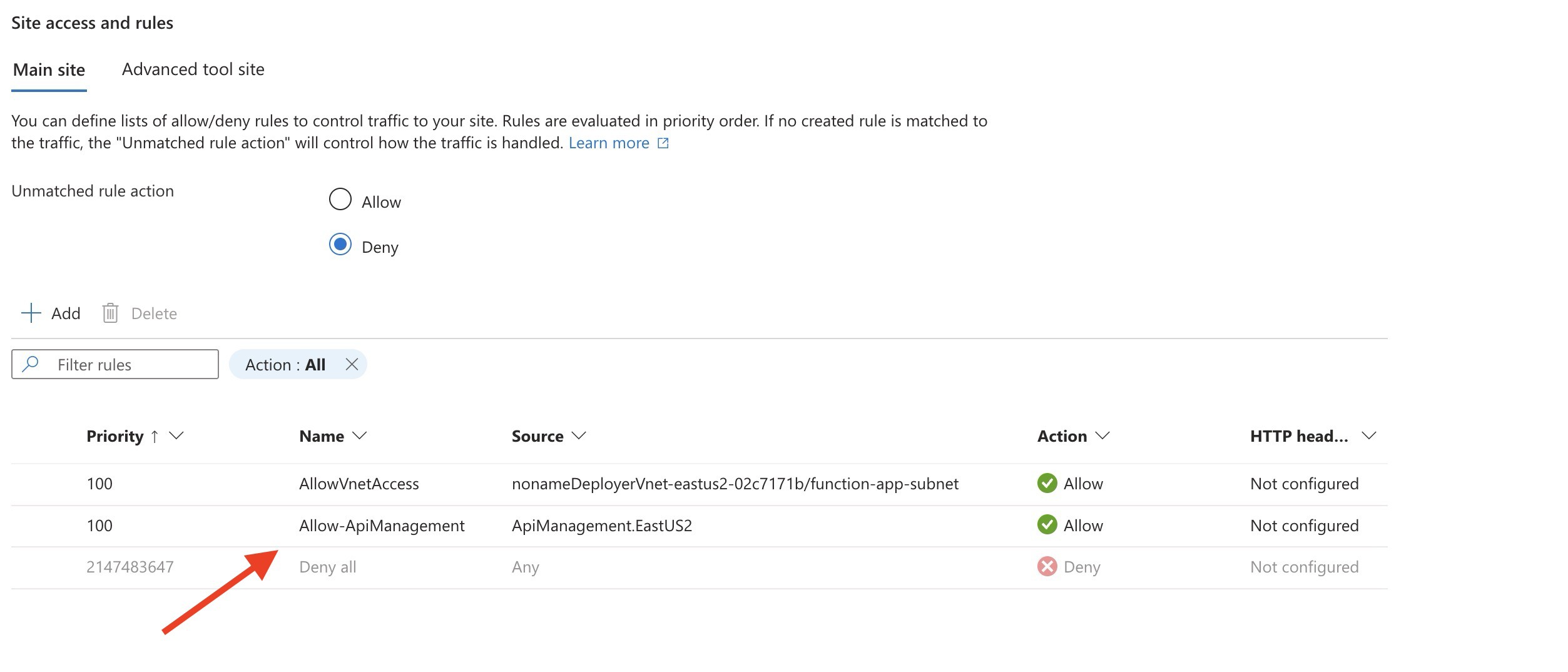1568x672 pixels.
Task: Select the Deny unmatched rule action
Action: point(340,245)
